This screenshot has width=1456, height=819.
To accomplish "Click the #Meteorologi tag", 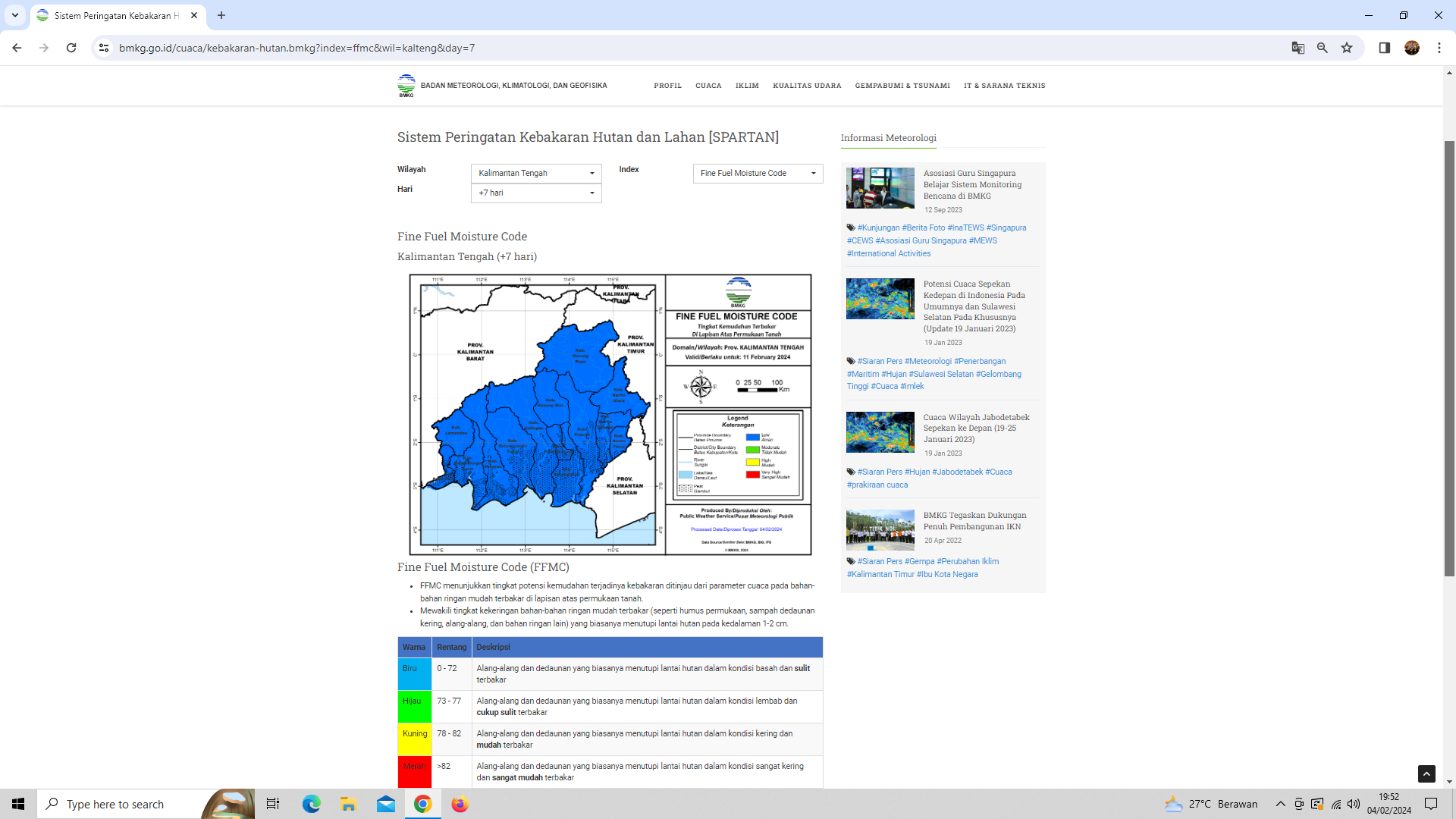I will pyautogui.click(x=927, y=361).
